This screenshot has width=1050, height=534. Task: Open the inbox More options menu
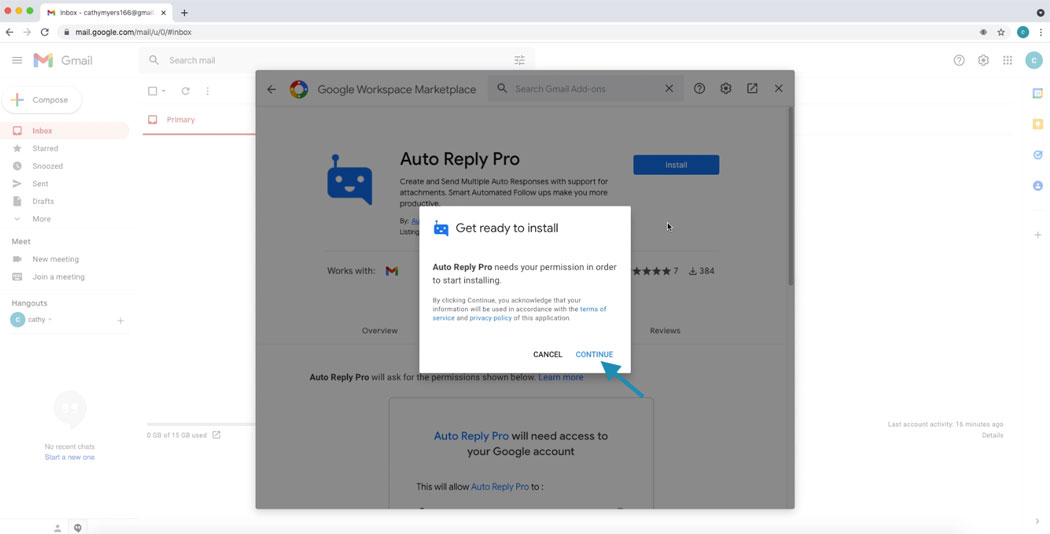click(208, 91)
